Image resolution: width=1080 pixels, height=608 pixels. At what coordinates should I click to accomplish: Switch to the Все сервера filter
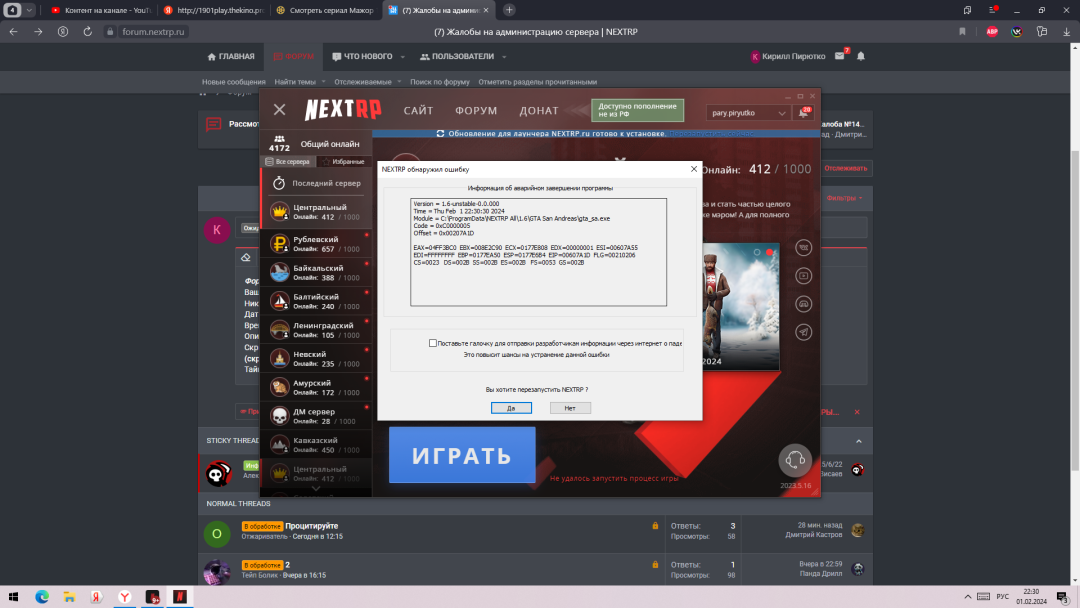(x=288, y=162)
